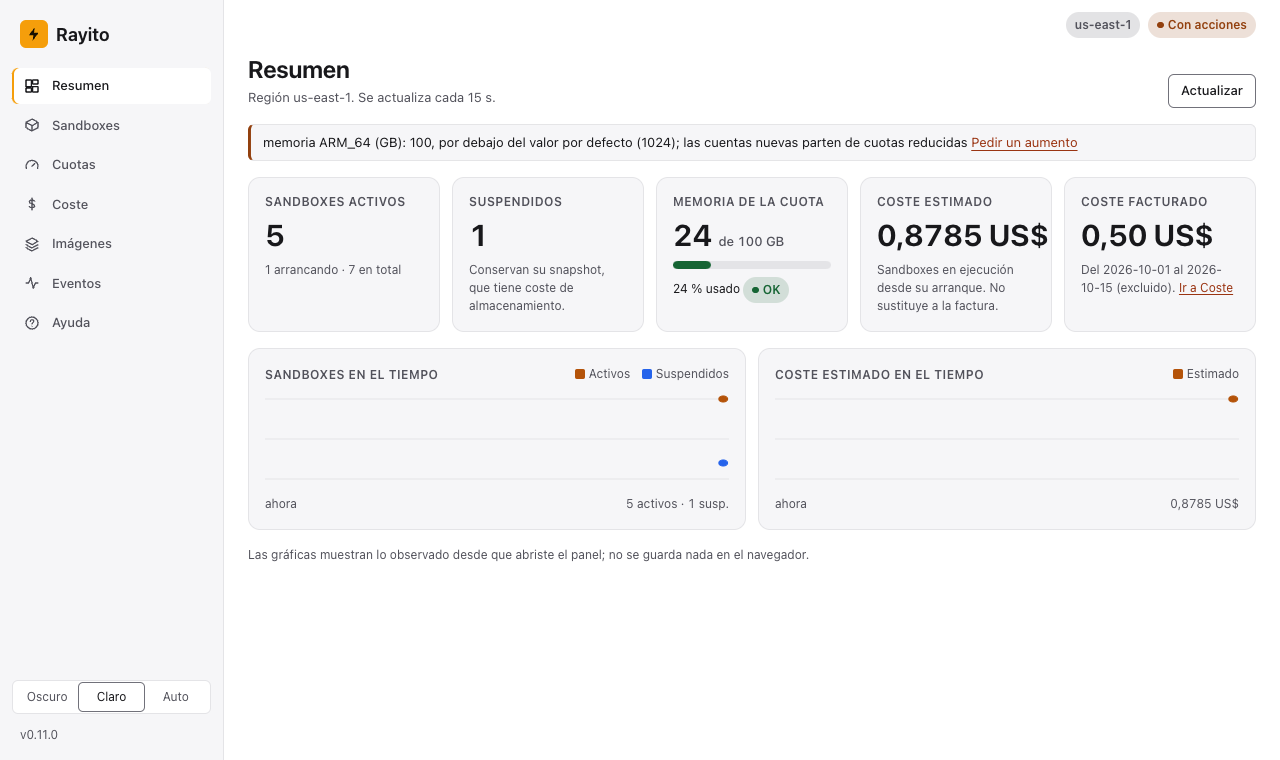This screenshot has width=1280, height=760.
Task: Go to the Cuotas page
Action: 112,165
